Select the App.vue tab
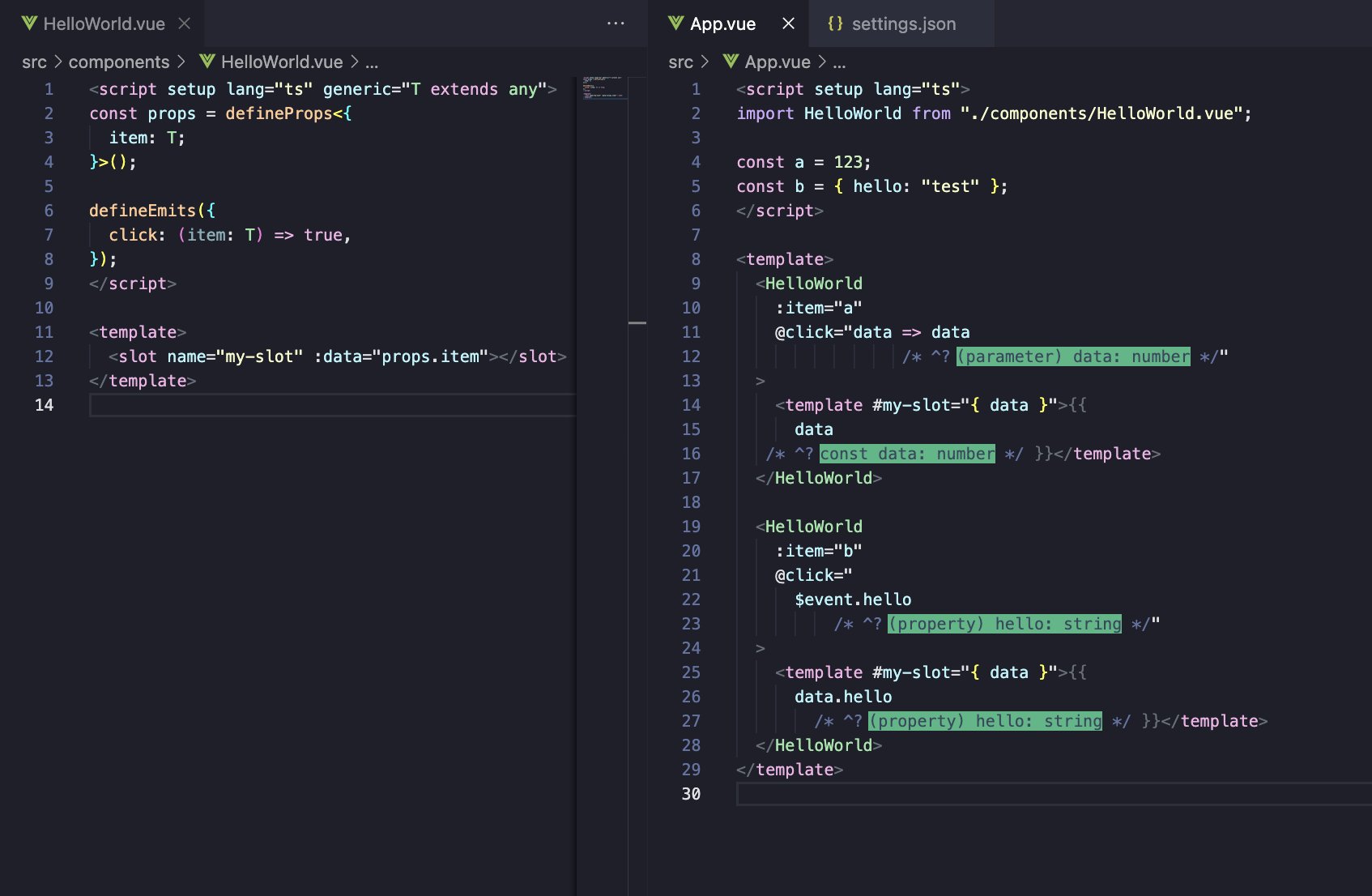Viewport: 1372px width, 896px height. [722, 23]
